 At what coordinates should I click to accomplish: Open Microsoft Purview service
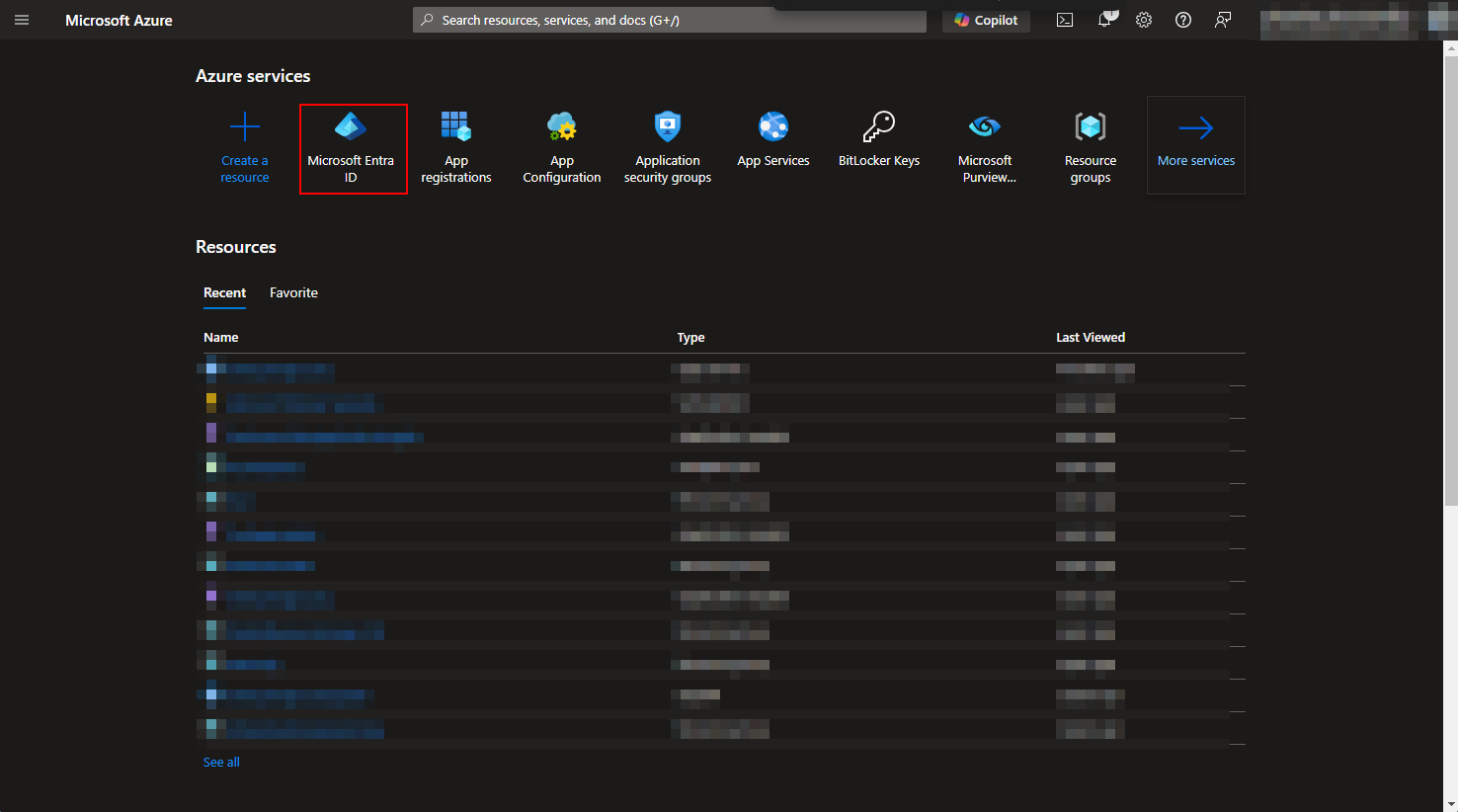click(x=985, y=148)
